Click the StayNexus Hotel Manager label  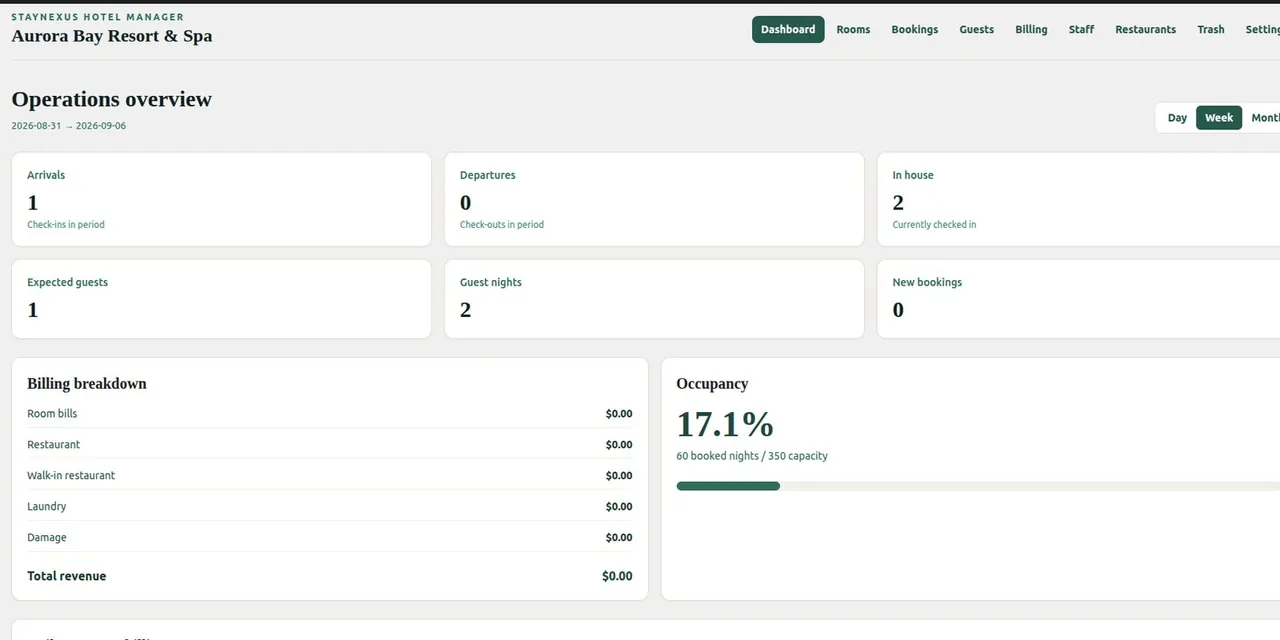[98, 17]
